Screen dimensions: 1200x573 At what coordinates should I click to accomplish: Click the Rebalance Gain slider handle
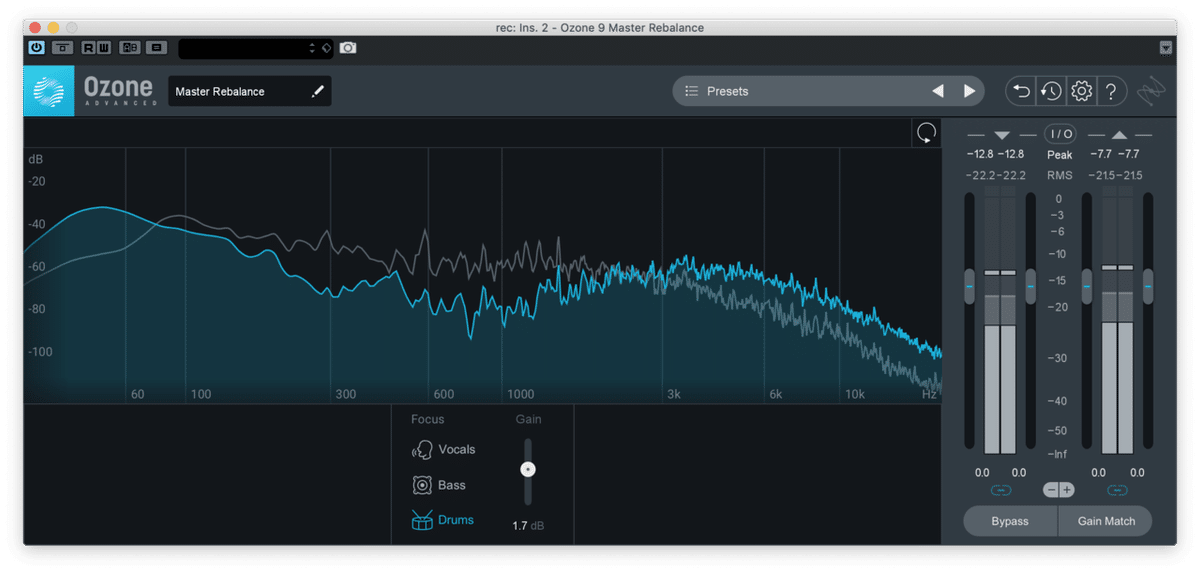[x=529, y=469]
